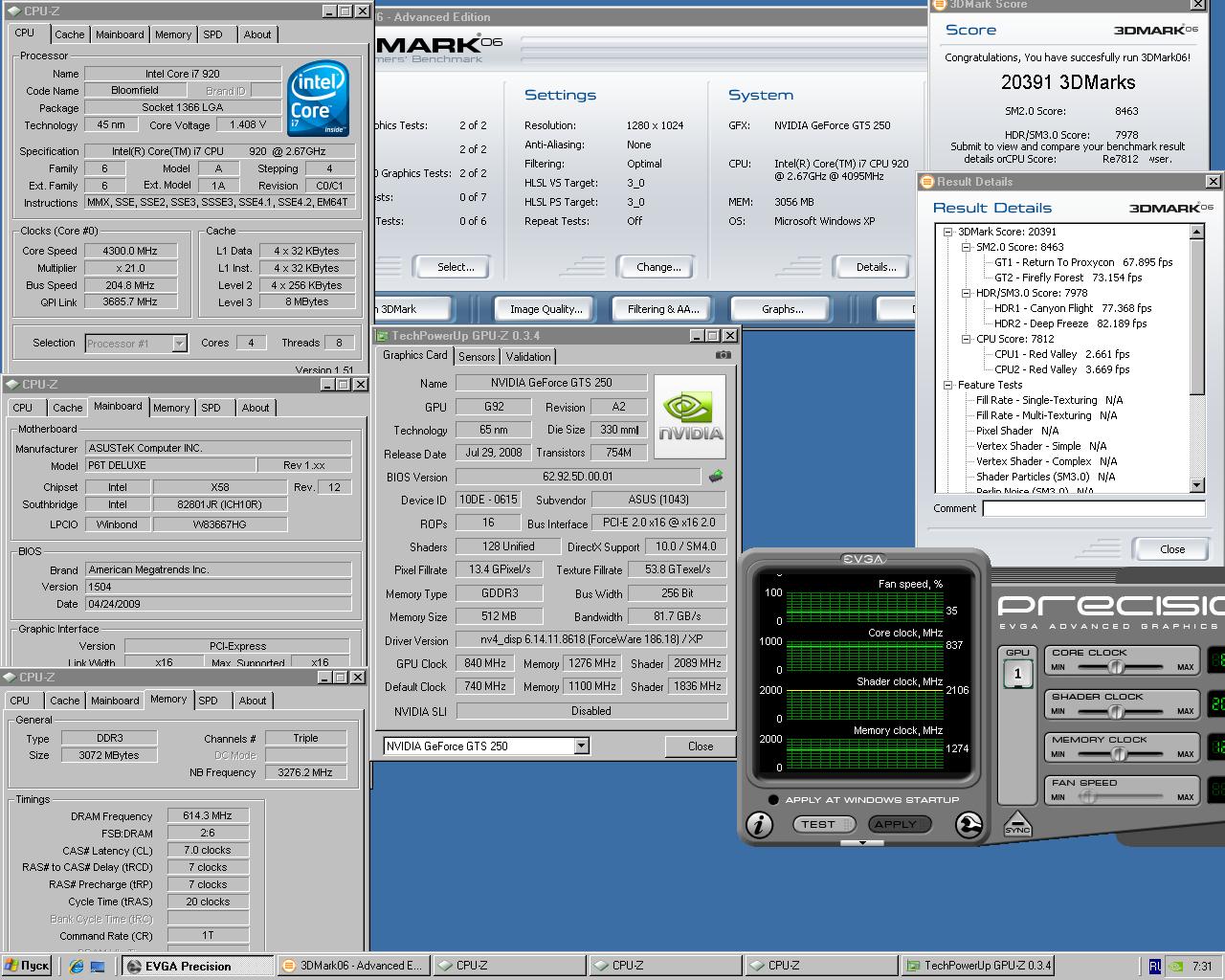Image resolution: width=1225 pixels, height=980 pixels.
Task: Select the Fill Rate - Single-Texturing row
Action: [x=1049, y=400]
